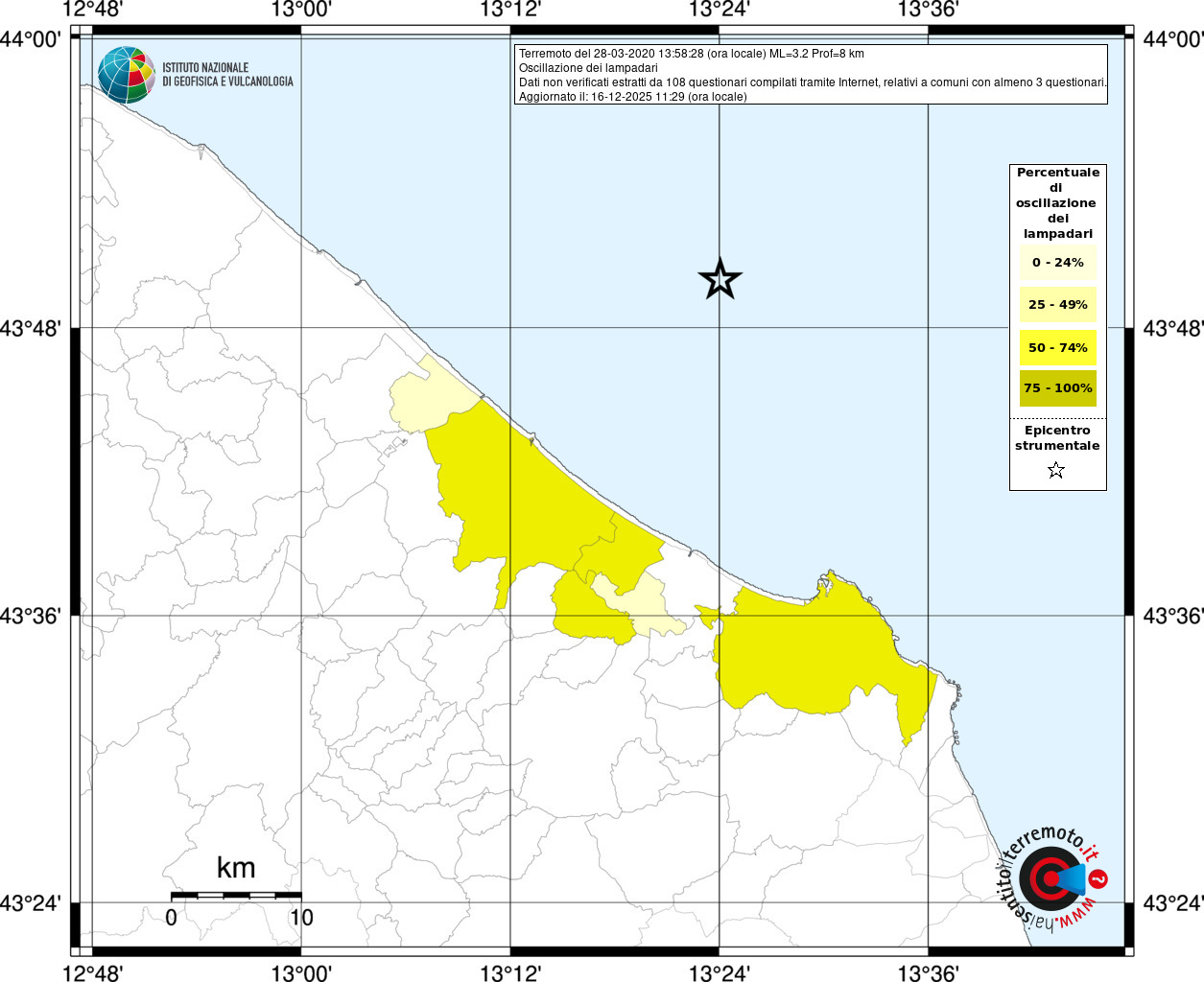The image size is (1204, 982).
Task: Select the 50 - 74% legend swatch
Action: [x=1057, y=347]
